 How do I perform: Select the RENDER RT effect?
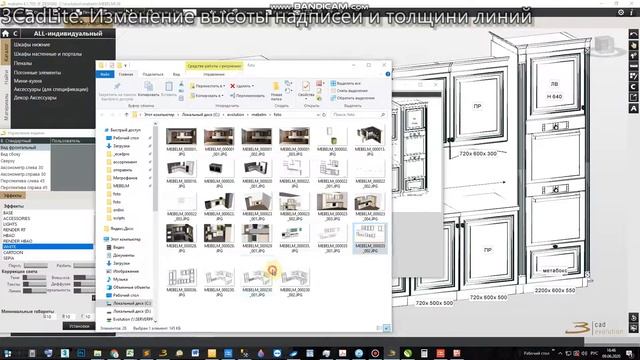click(14, 230)
